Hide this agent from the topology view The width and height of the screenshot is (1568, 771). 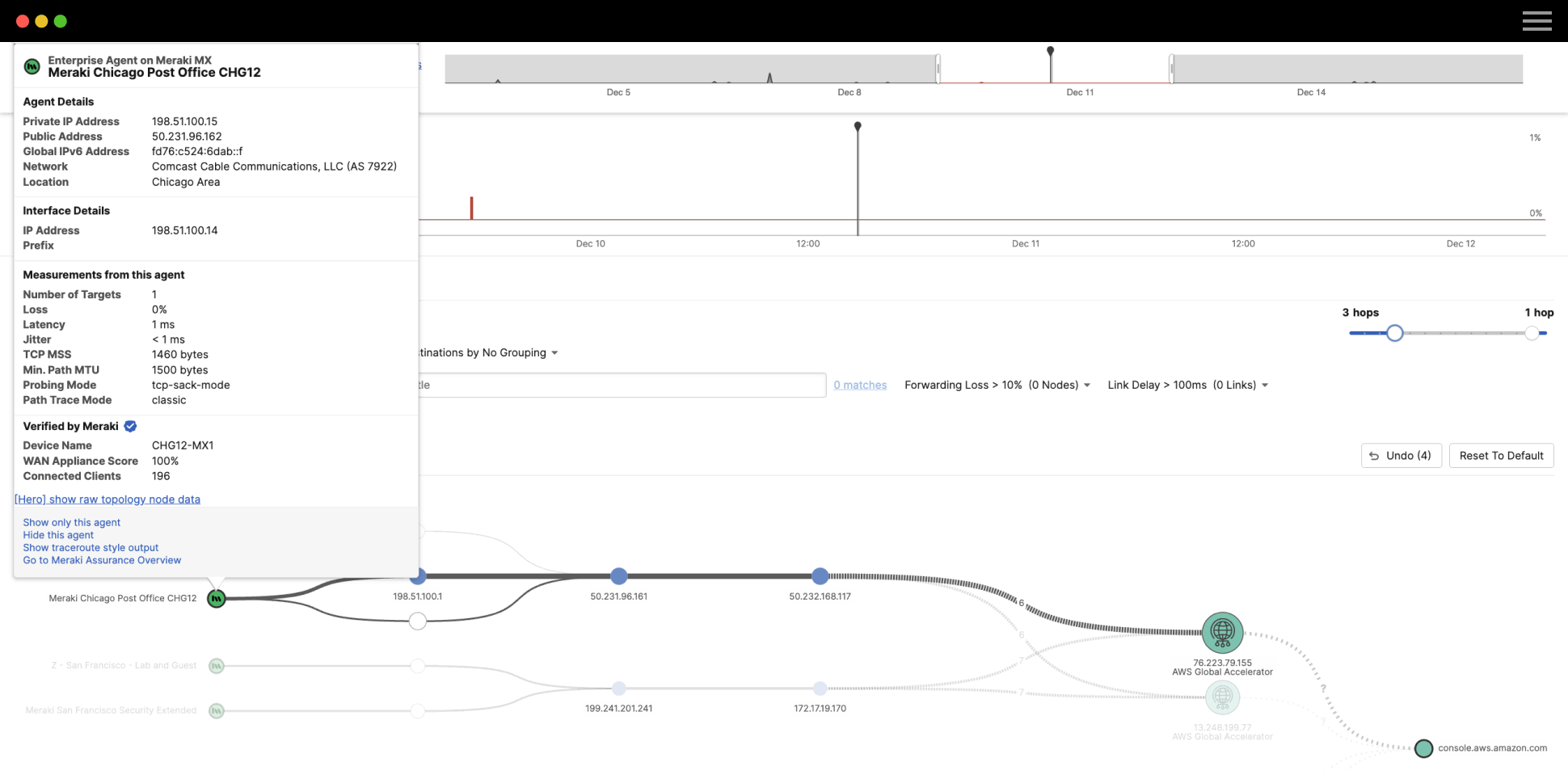(57, 534)
